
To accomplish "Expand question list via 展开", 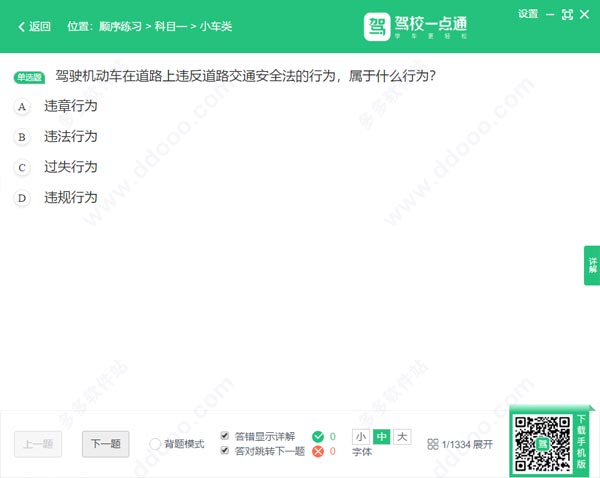I will click(483, 444).
